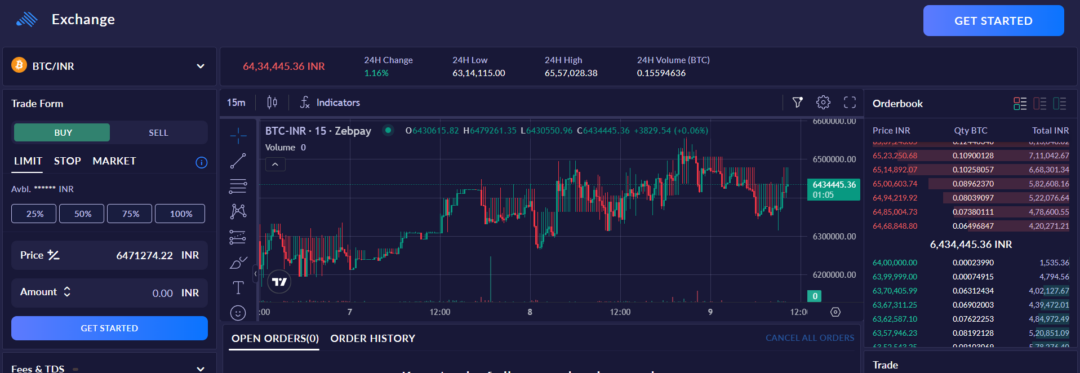Viewport: 1080px width, 373px height.
Task: Collapse the drawing toolbar side arrow
Action: pos(256,274)
